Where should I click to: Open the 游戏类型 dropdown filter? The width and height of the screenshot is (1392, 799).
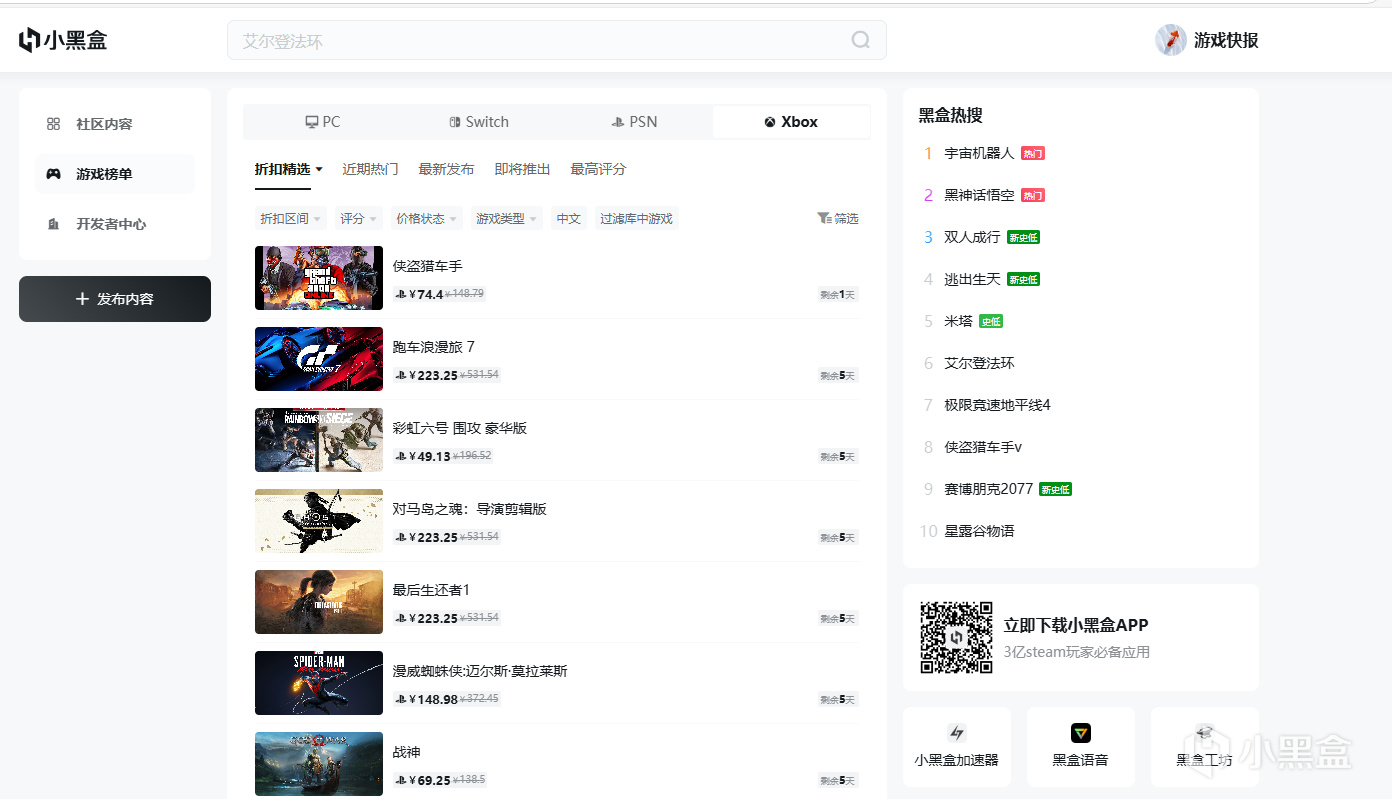[507, 218]
